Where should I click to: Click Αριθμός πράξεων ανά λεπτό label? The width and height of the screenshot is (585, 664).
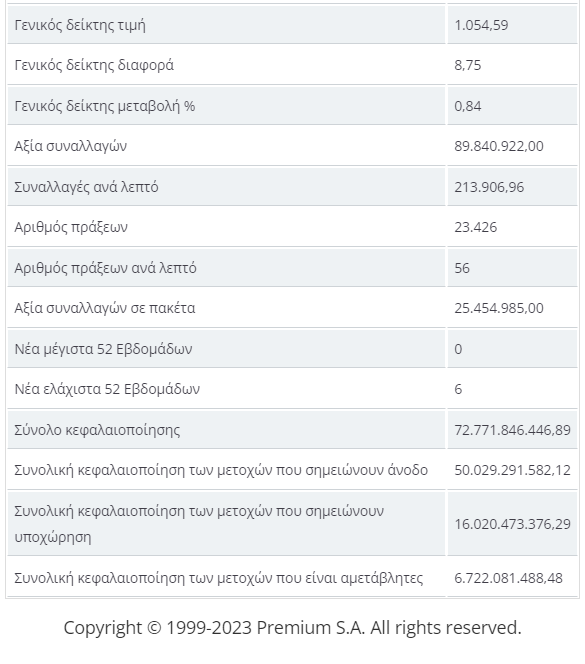105,268
